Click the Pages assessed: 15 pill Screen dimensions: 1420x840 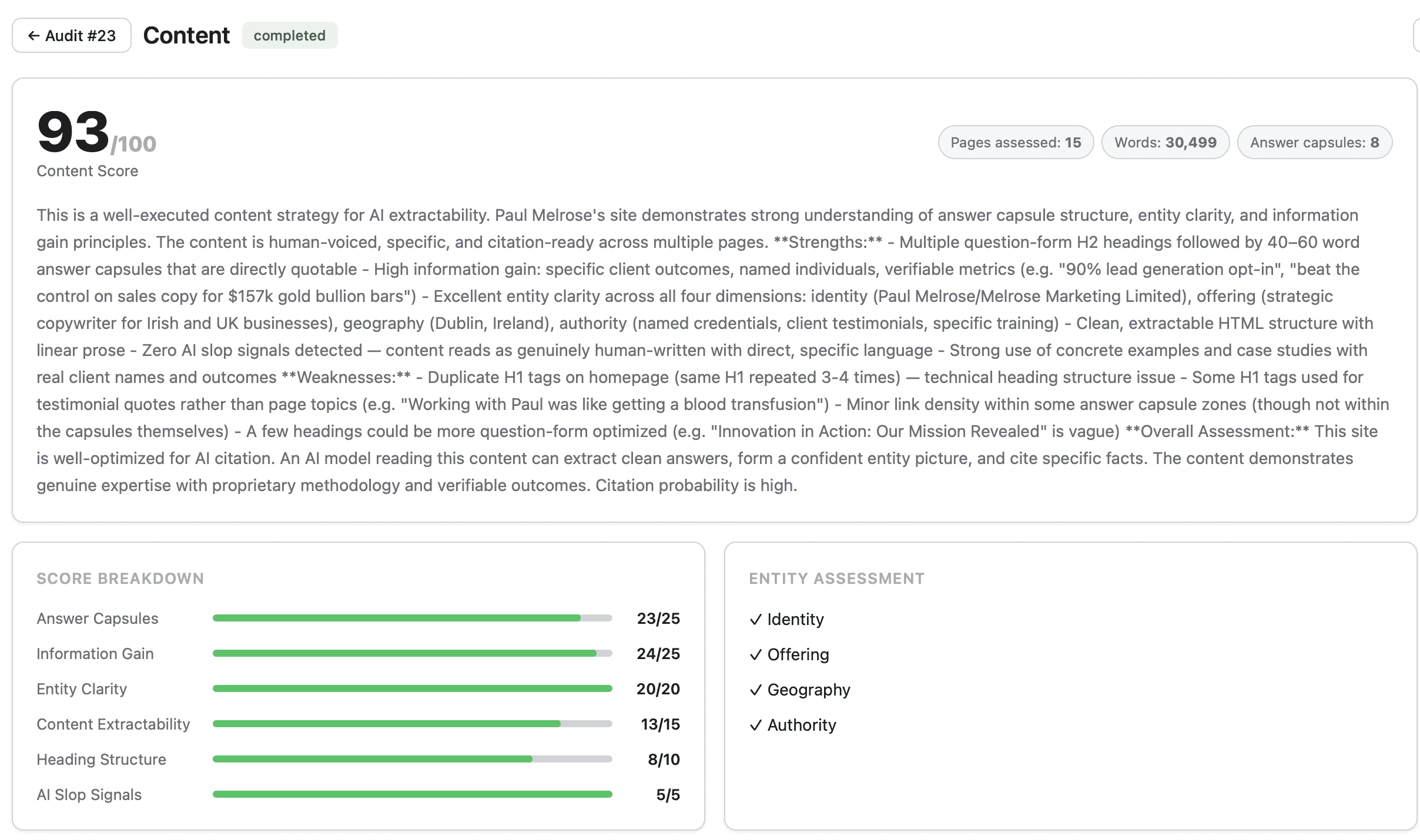coord(1016,142)
